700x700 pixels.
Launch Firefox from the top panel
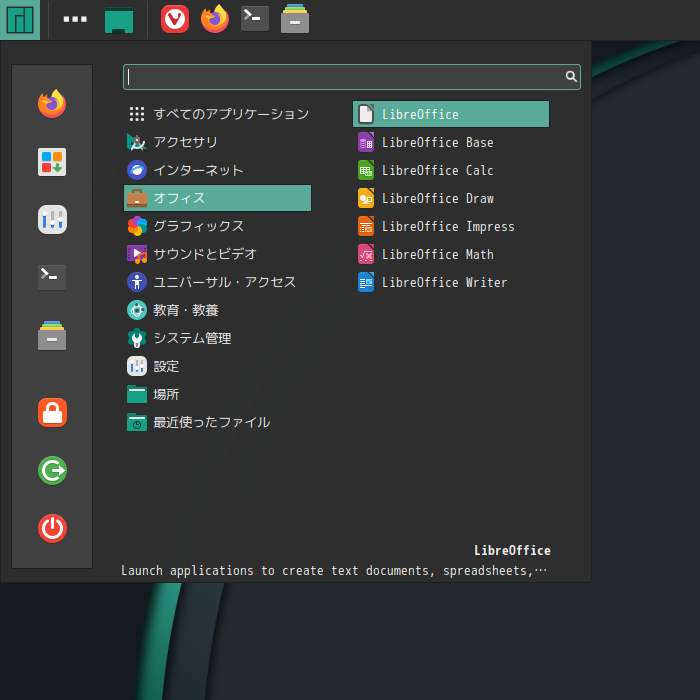coord(215,19)
